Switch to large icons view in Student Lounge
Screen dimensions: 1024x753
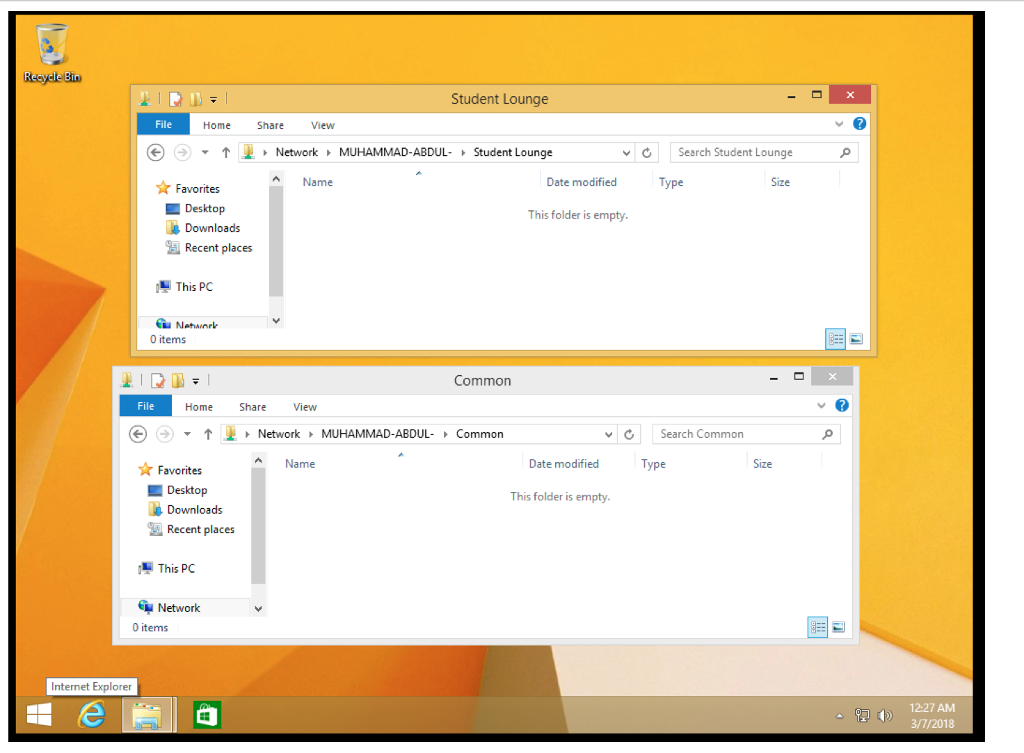[856, 339]
